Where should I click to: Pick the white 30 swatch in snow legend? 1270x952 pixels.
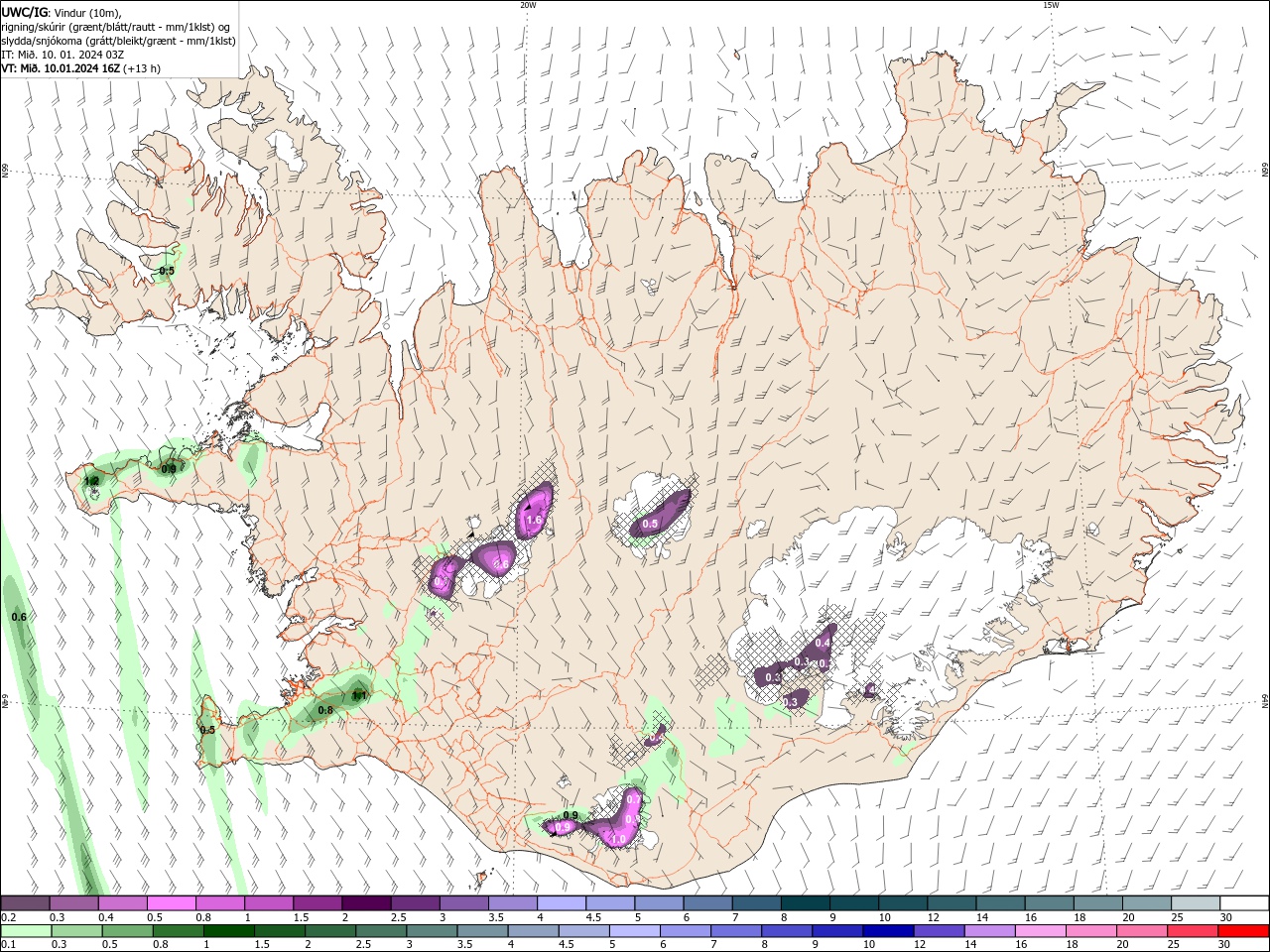pyautogui.click(x=1244, y=902)
